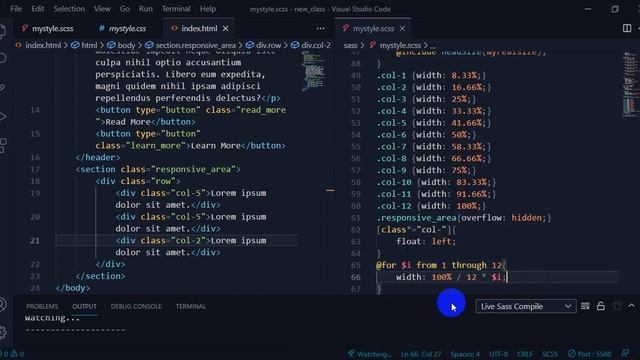Open the Run menu
The width and height of the screenshot is (640, 360).
pyautogui.click(x=145, y=9)
